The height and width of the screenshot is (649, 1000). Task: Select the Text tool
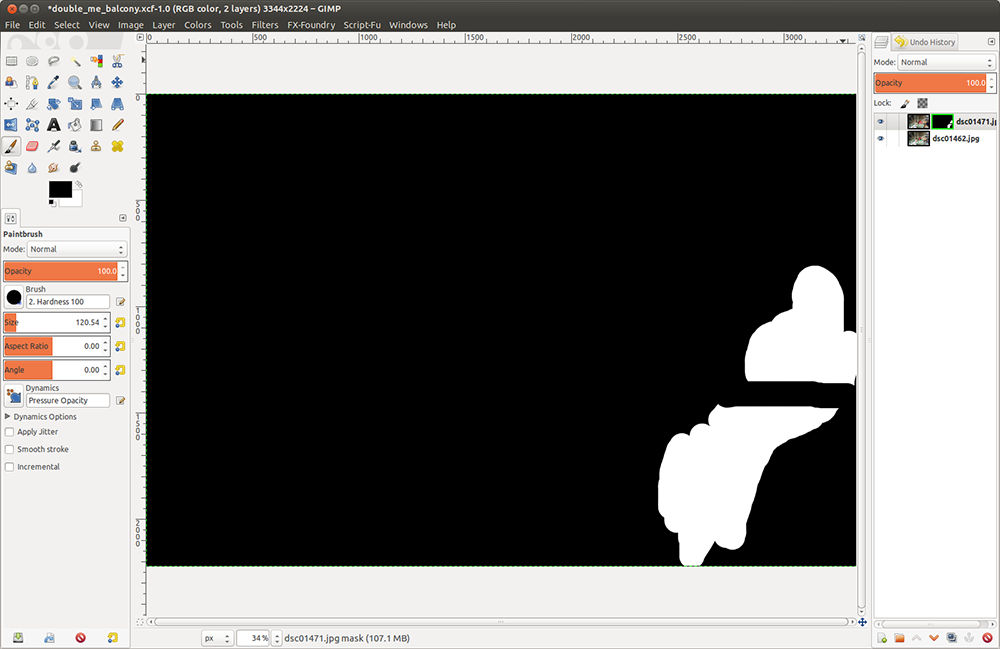[53, 125]
